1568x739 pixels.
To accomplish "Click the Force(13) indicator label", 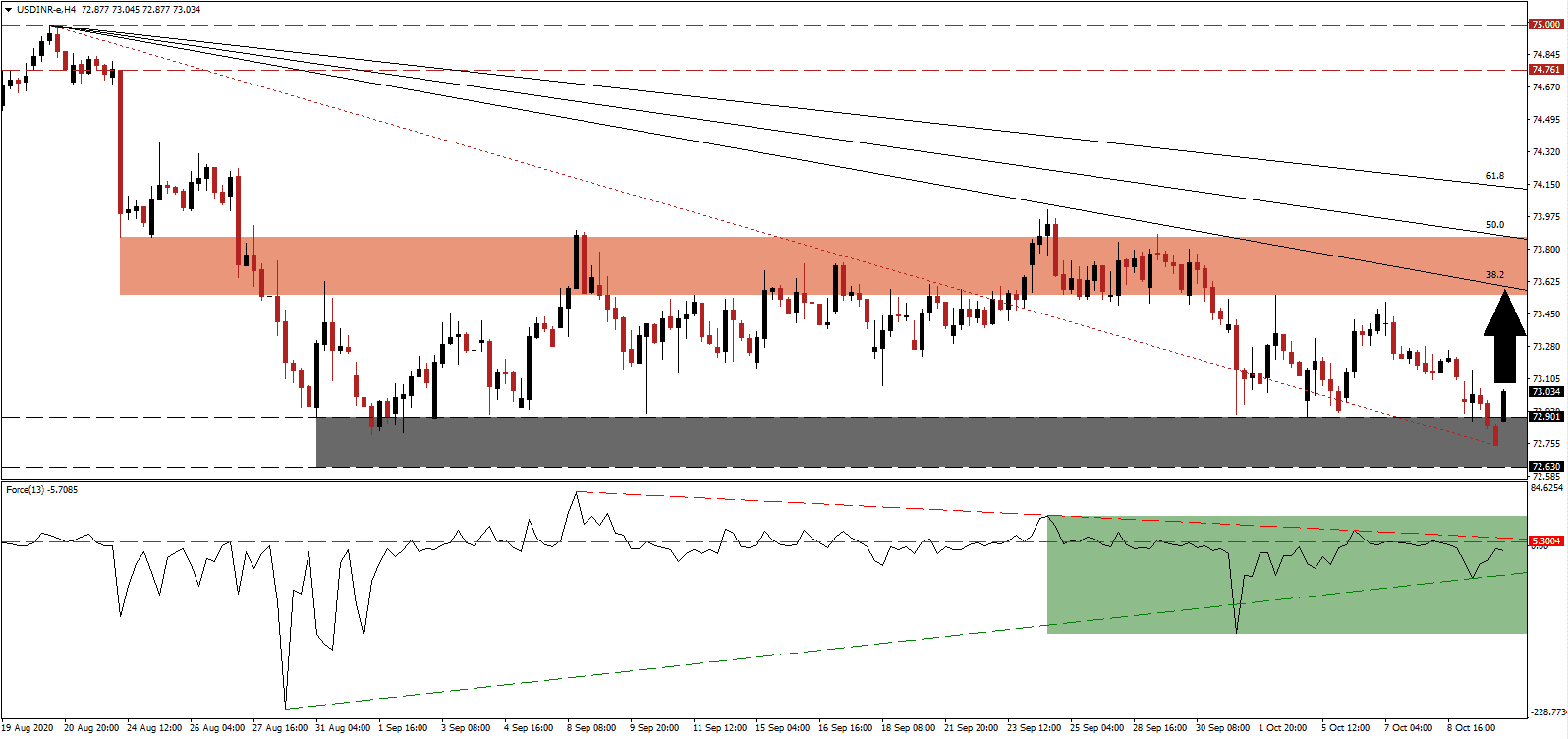I will coord(42,489).
